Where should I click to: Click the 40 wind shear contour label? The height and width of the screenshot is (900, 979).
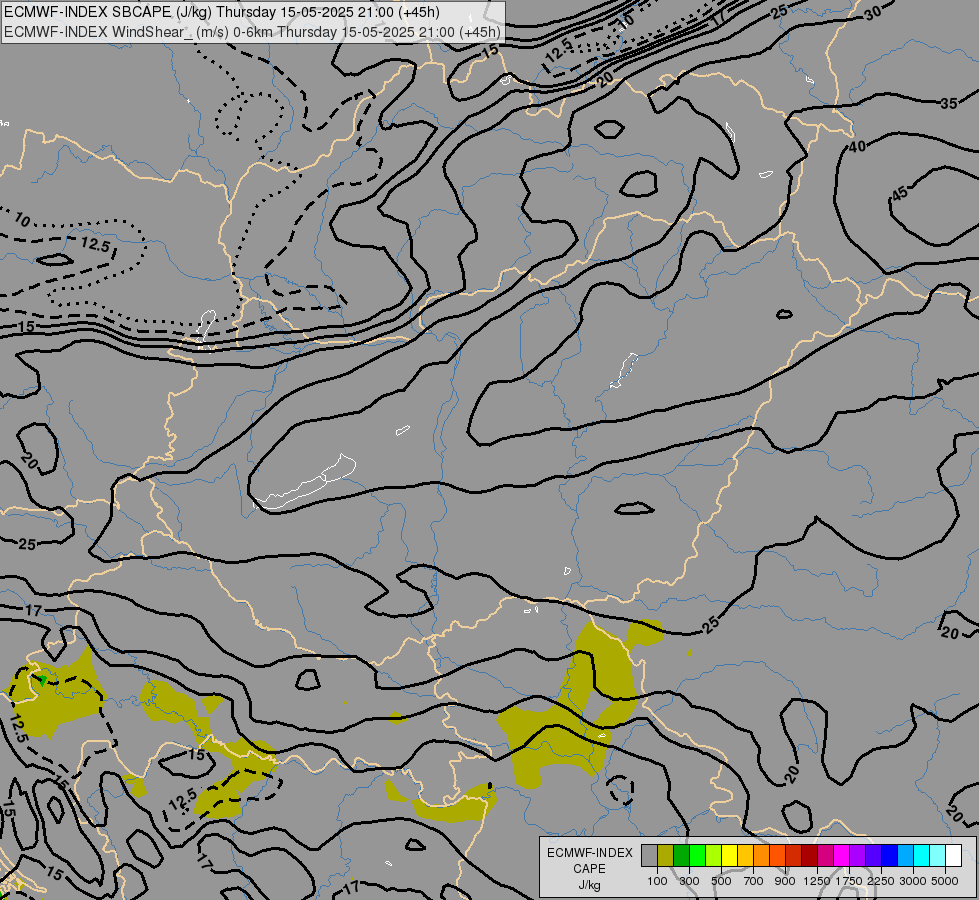click(857, 147)
